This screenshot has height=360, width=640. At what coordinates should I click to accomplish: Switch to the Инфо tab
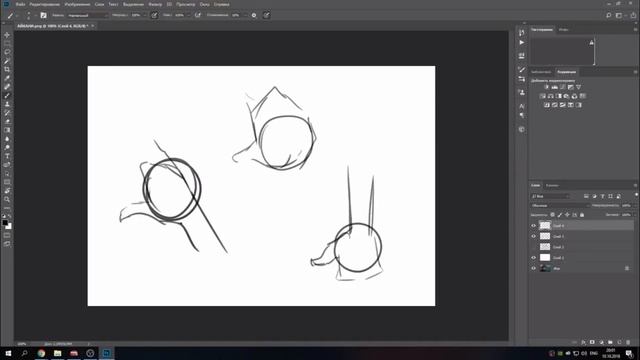coord(564,29)
